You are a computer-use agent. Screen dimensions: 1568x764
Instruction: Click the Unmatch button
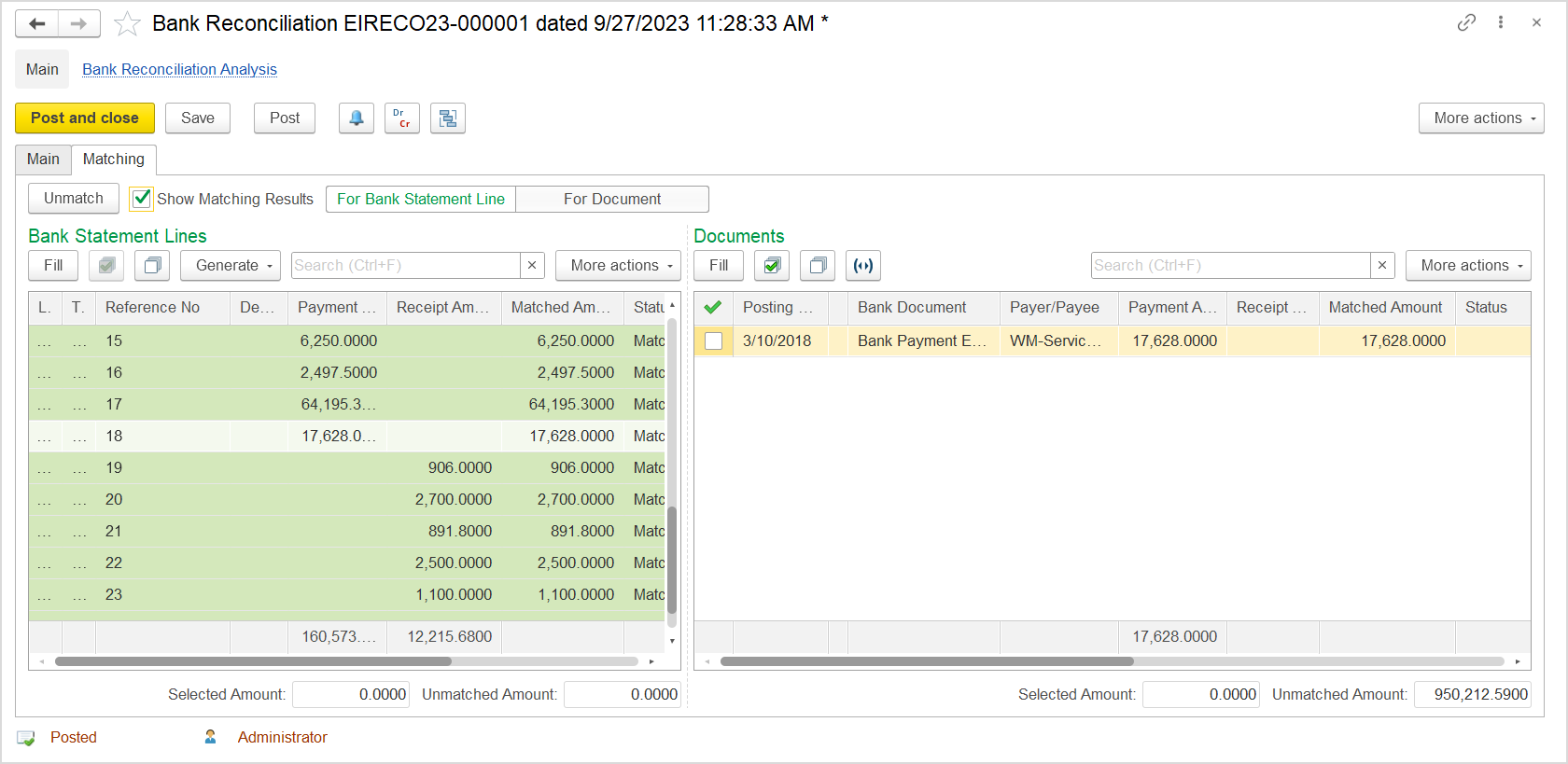(74, 199)
